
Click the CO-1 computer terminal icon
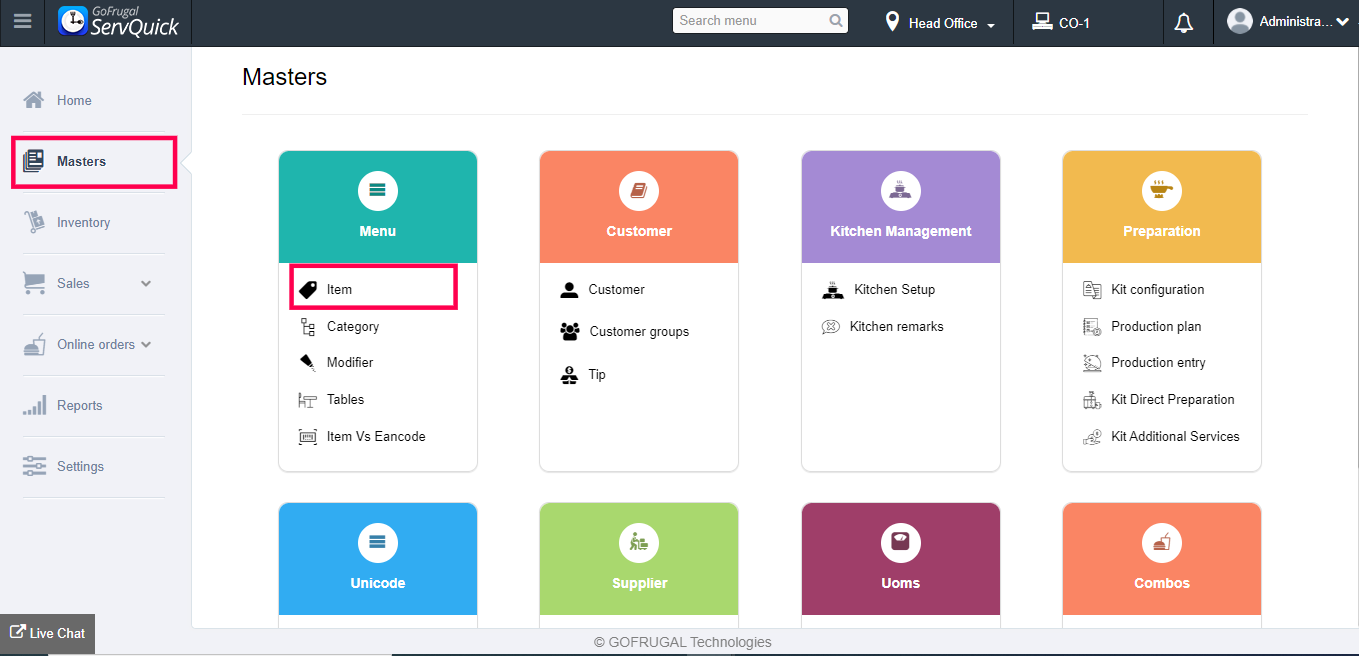tap(1042, 21)
